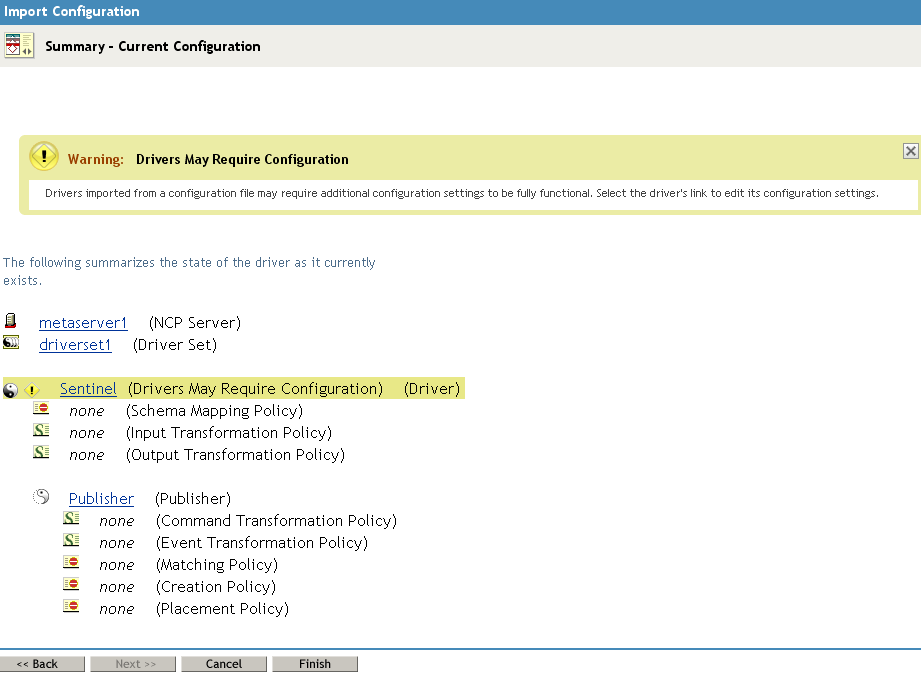Click the Event Transformation Policy icon
This screenshot has width=921, height=675.
pos(71,540)
